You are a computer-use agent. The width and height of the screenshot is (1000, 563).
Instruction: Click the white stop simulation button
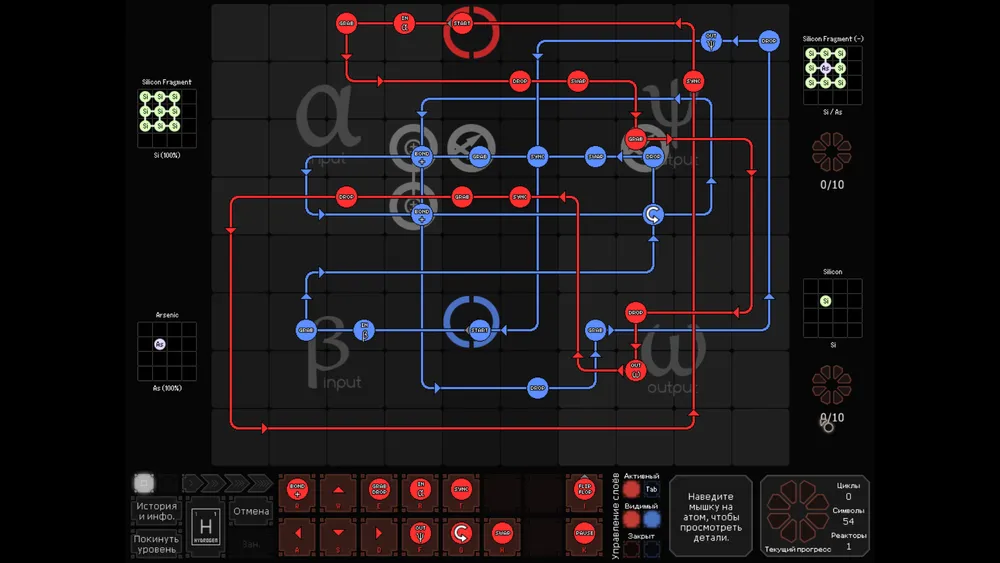pyautogui.click(x=143, y=483)
